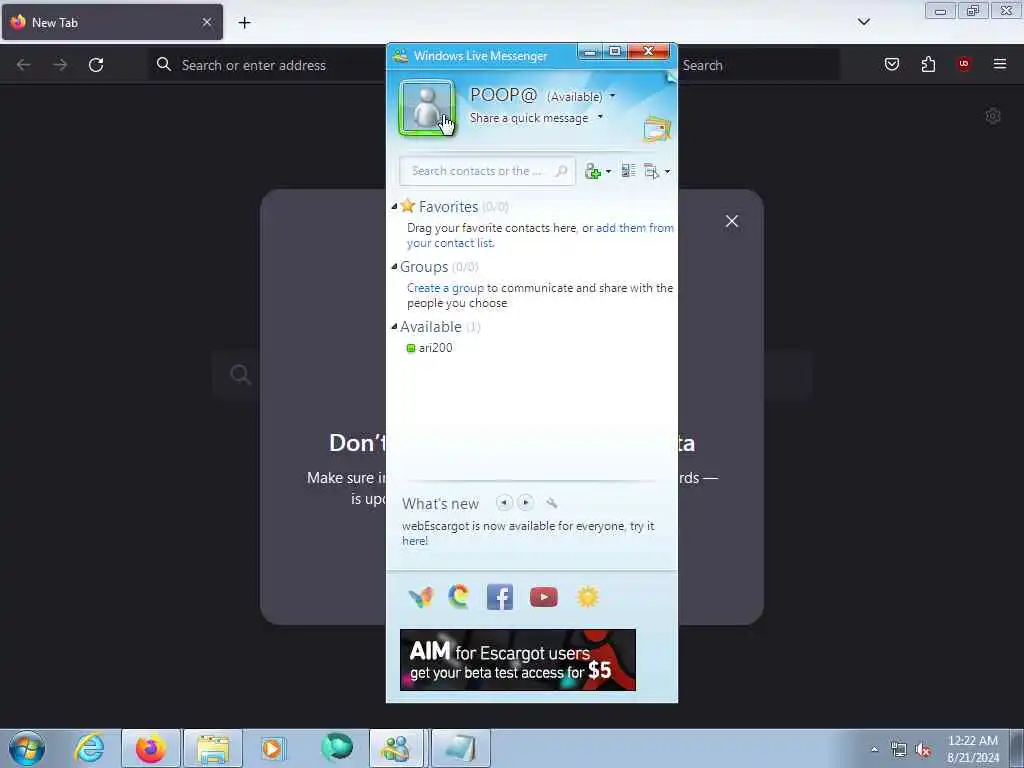Open the Windows Start button
Screen dimensions: 1024x768
[x=27, y=748]
